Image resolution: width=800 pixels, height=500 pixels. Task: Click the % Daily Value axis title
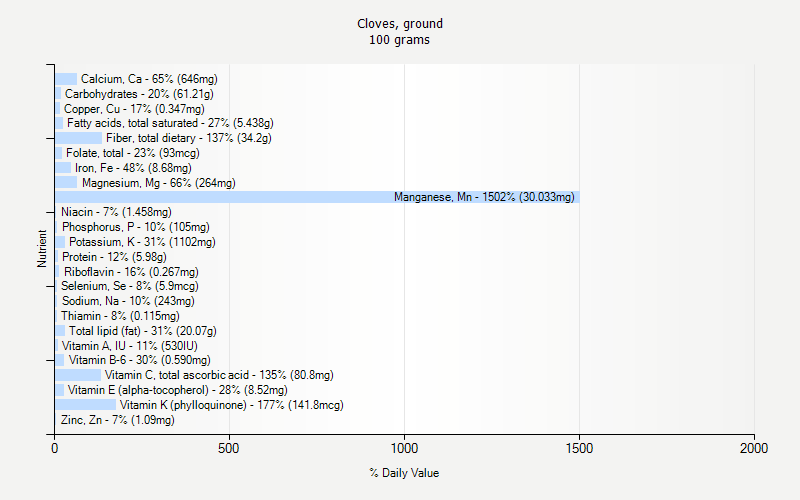pyautogui.click(x=404, y=473)
